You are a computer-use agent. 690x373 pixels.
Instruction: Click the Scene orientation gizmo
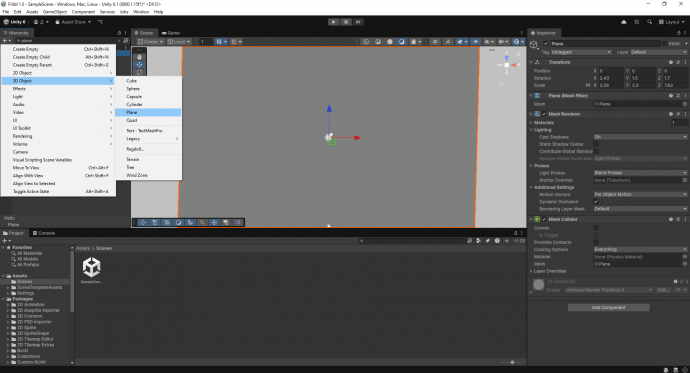[x=506, y=65]
